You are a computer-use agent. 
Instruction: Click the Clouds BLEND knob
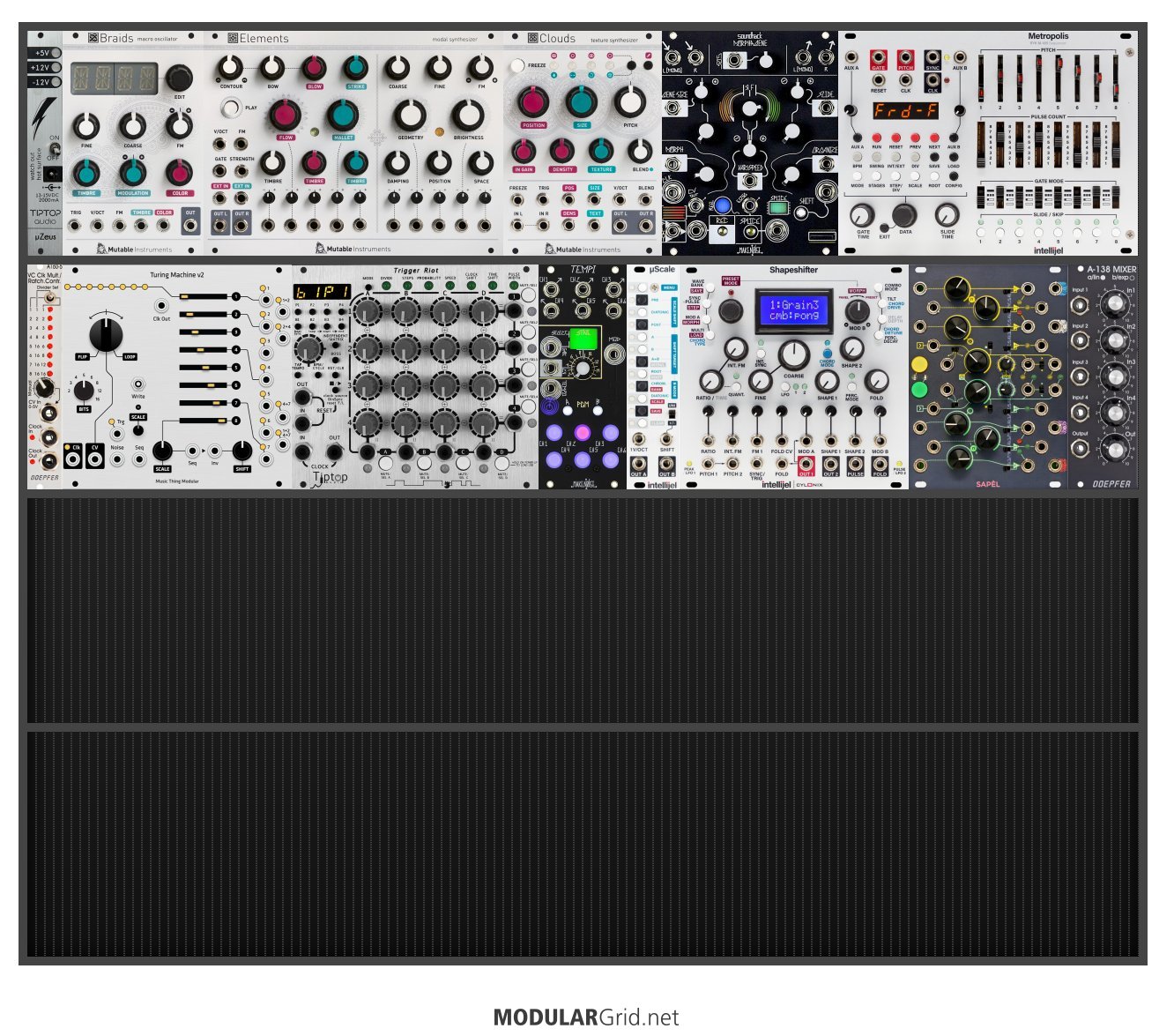point(641,151)
